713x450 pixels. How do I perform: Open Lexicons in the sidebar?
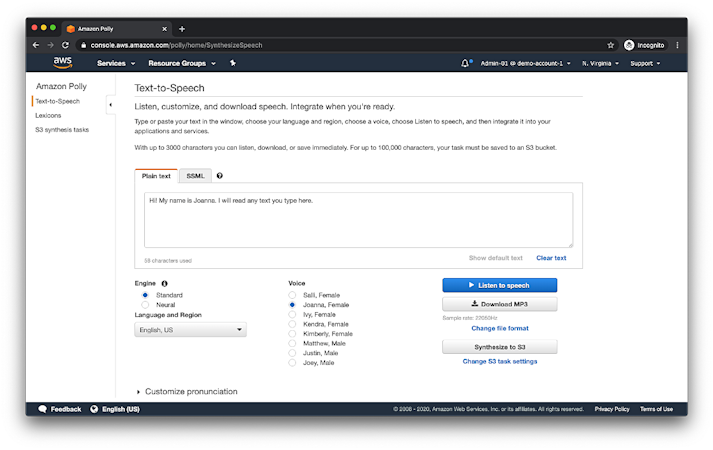(x=48, y=115)
